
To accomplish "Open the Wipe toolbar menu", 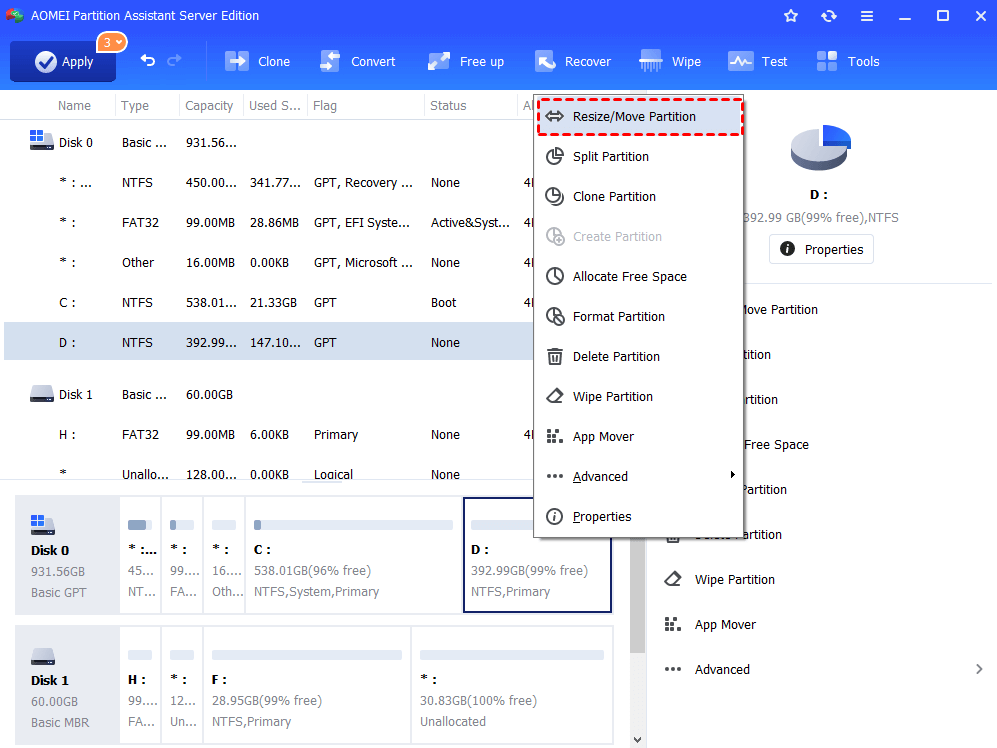I will pos(670,62).
